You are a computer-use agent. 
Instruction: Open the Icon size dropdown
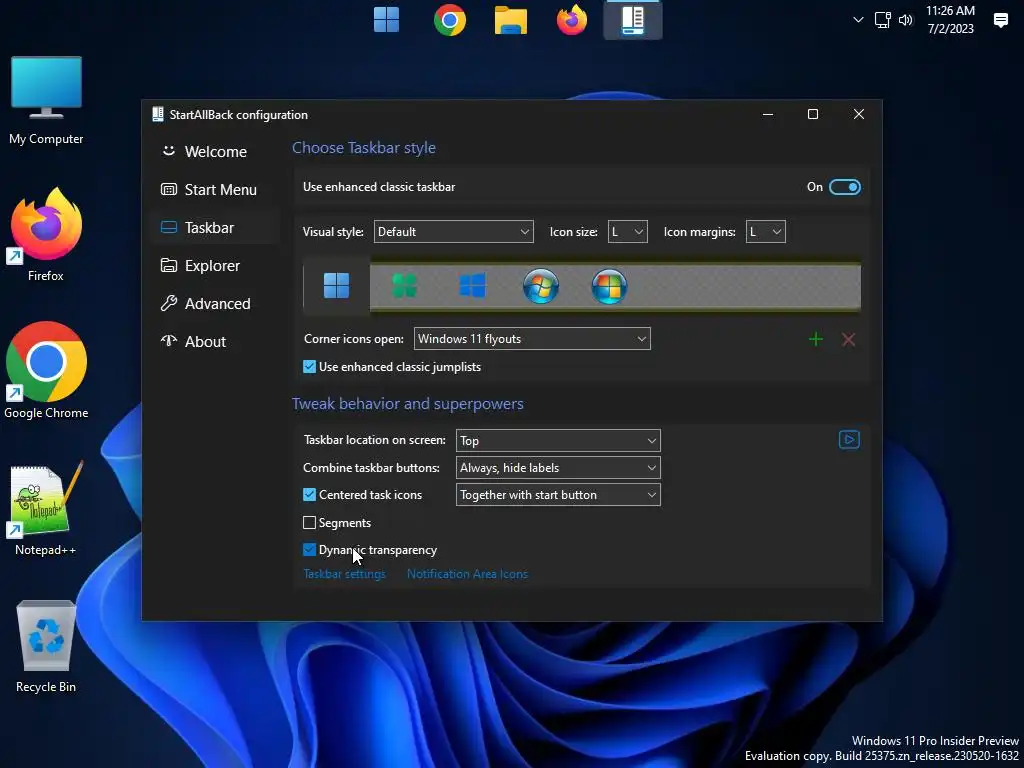coord(628,232)
